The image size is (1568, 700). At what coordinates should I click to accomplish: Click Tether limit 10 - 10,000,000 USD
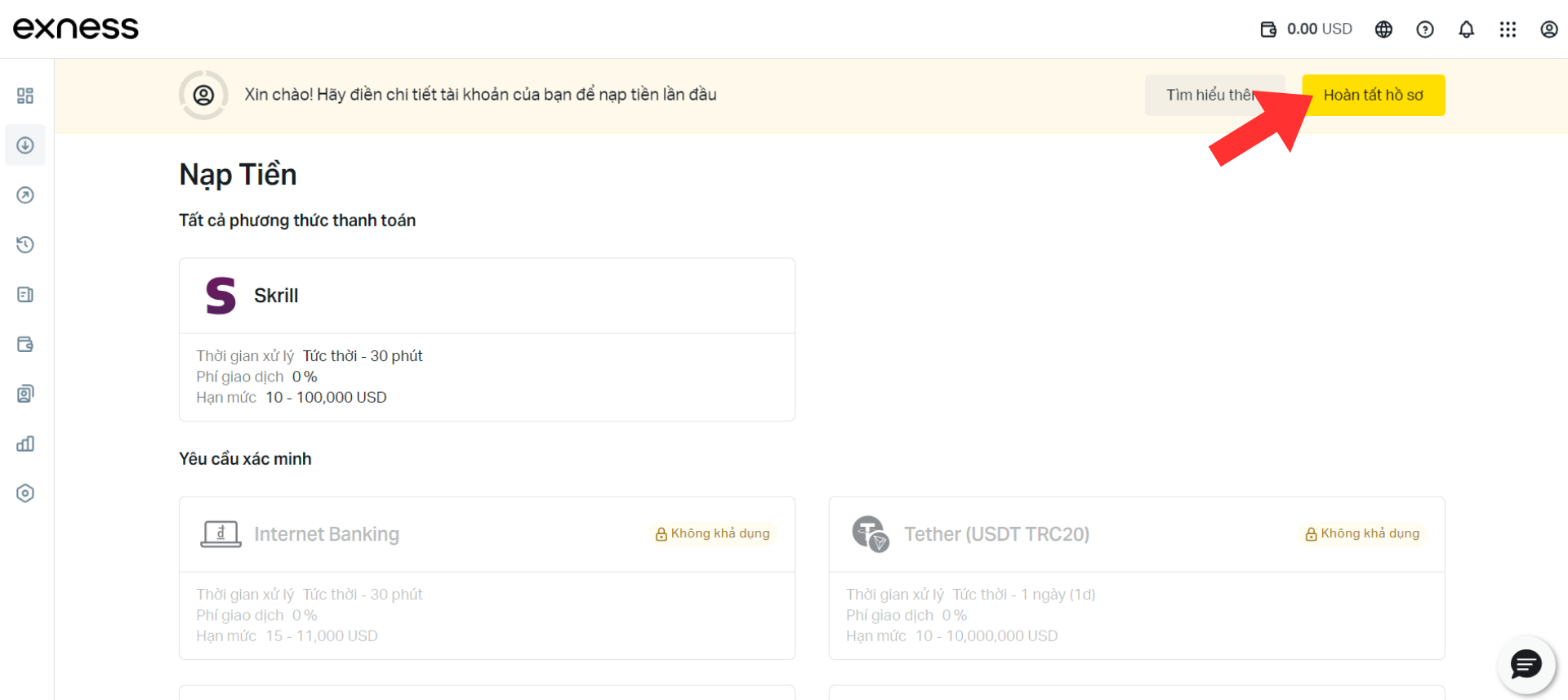987,636
